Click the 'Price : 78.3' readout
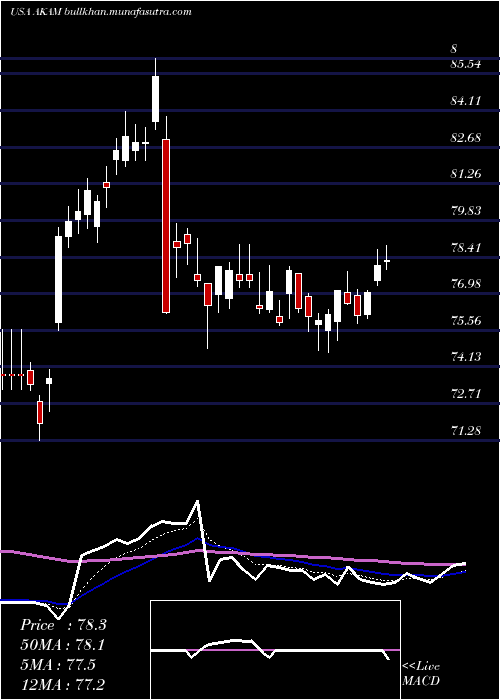 click(x=63, y=625)
